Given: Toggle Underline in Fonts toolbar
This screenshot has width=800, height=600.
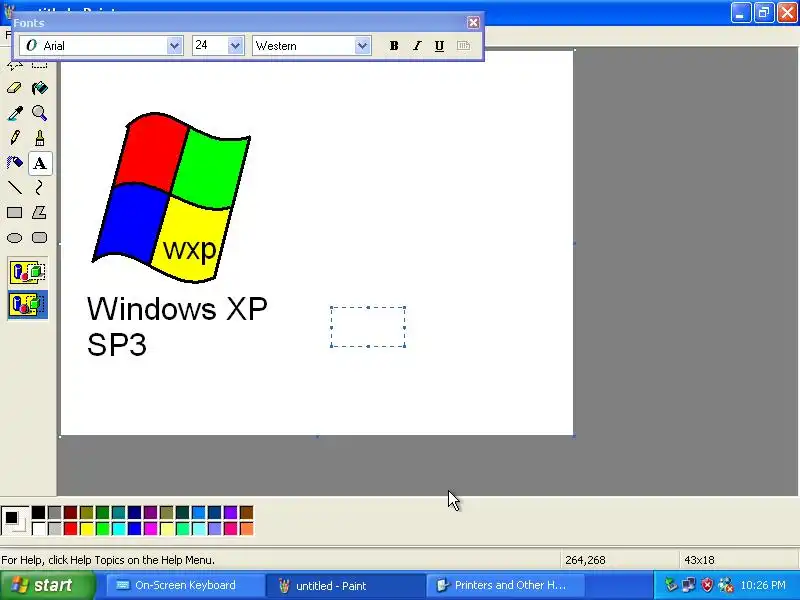Looking at the screenshot, I should point(439,45).
